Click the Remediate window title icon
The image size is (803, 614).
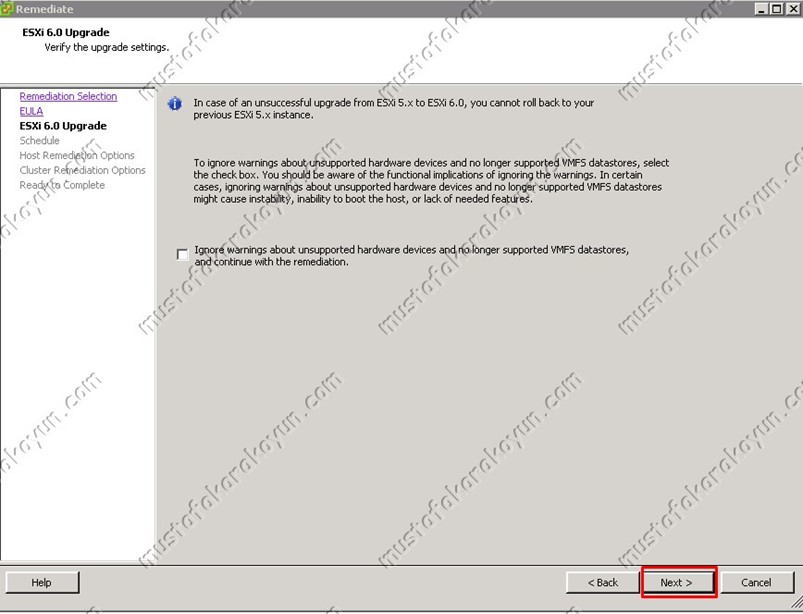[x=7, y=9]
